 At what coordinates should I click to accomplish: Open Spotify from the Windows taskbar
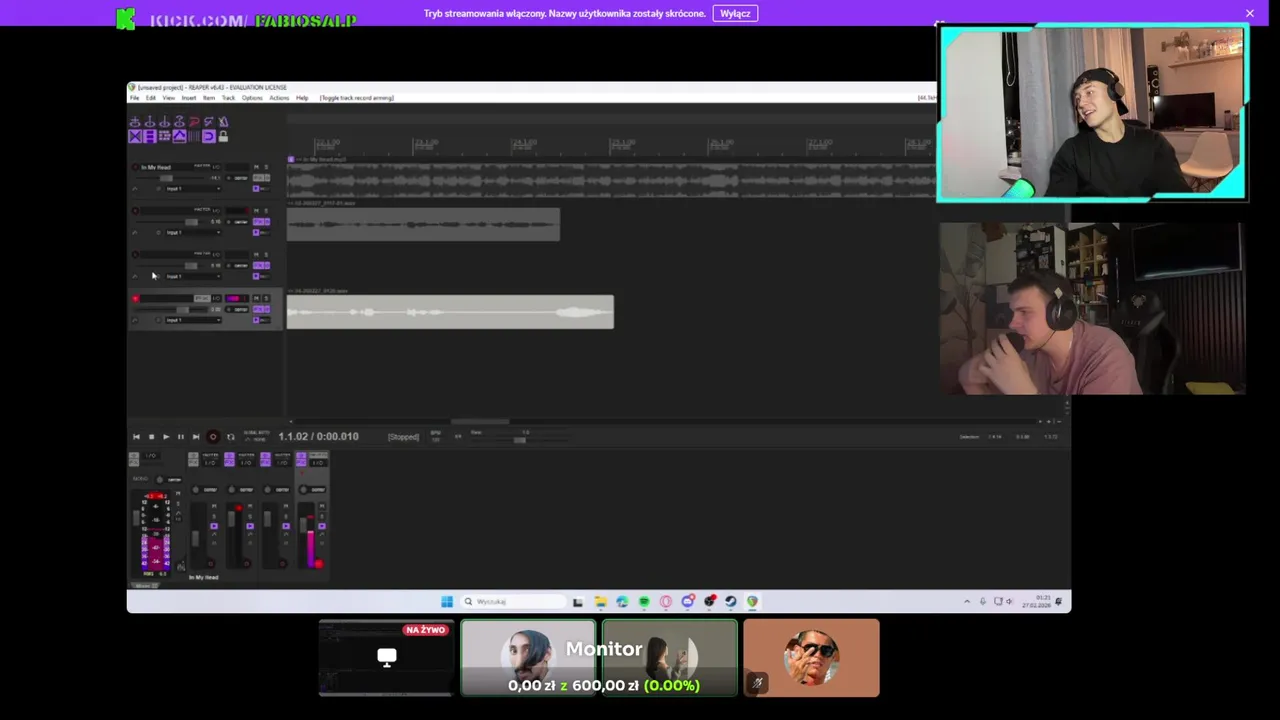[x=644, y=601]
